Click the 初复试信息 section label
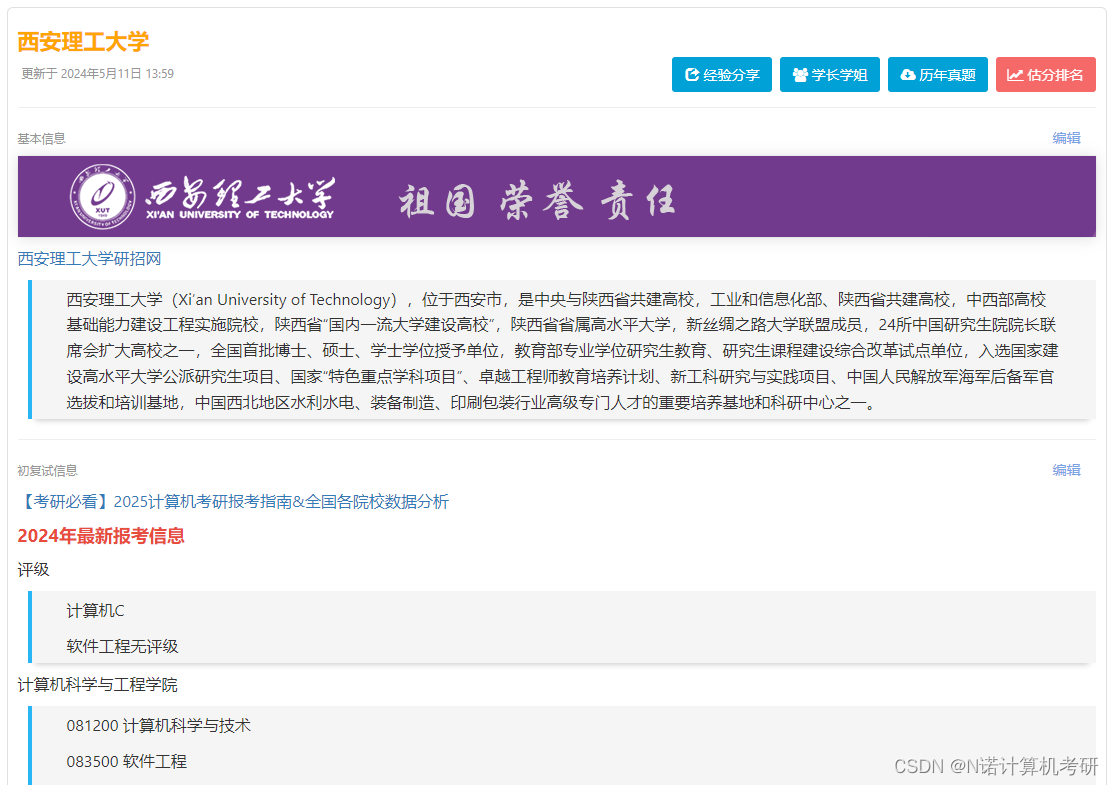Viewport: 1114px width, 785px height. coord(48,470)
